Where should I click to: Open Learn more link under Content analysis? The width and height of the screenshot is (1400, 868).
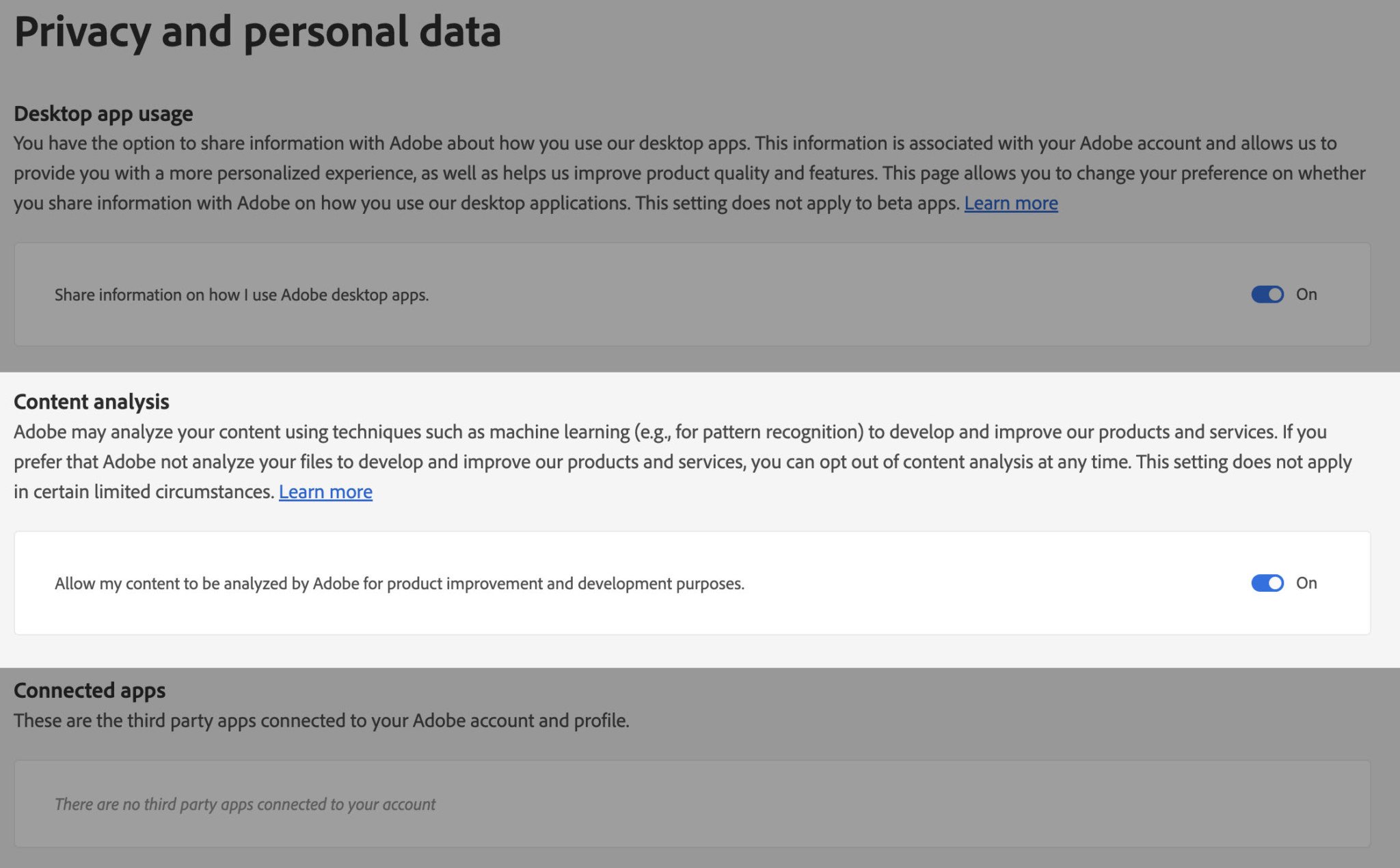click(325, 491)
